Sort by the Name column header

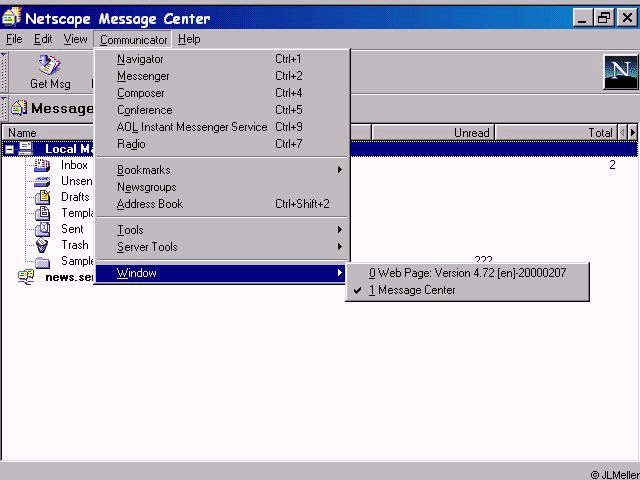point(49,133)
